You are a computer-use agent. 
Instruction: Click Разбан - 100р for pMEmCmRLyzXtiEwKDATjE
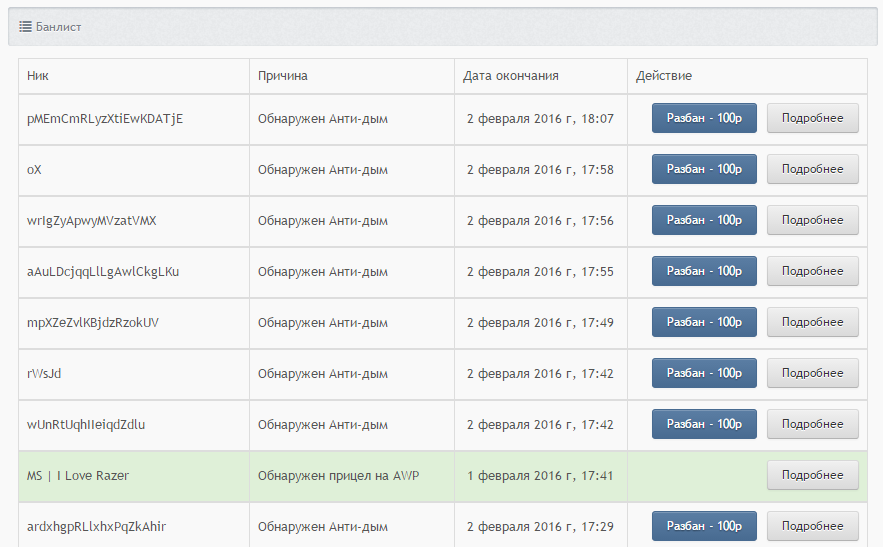pos(704,118)
